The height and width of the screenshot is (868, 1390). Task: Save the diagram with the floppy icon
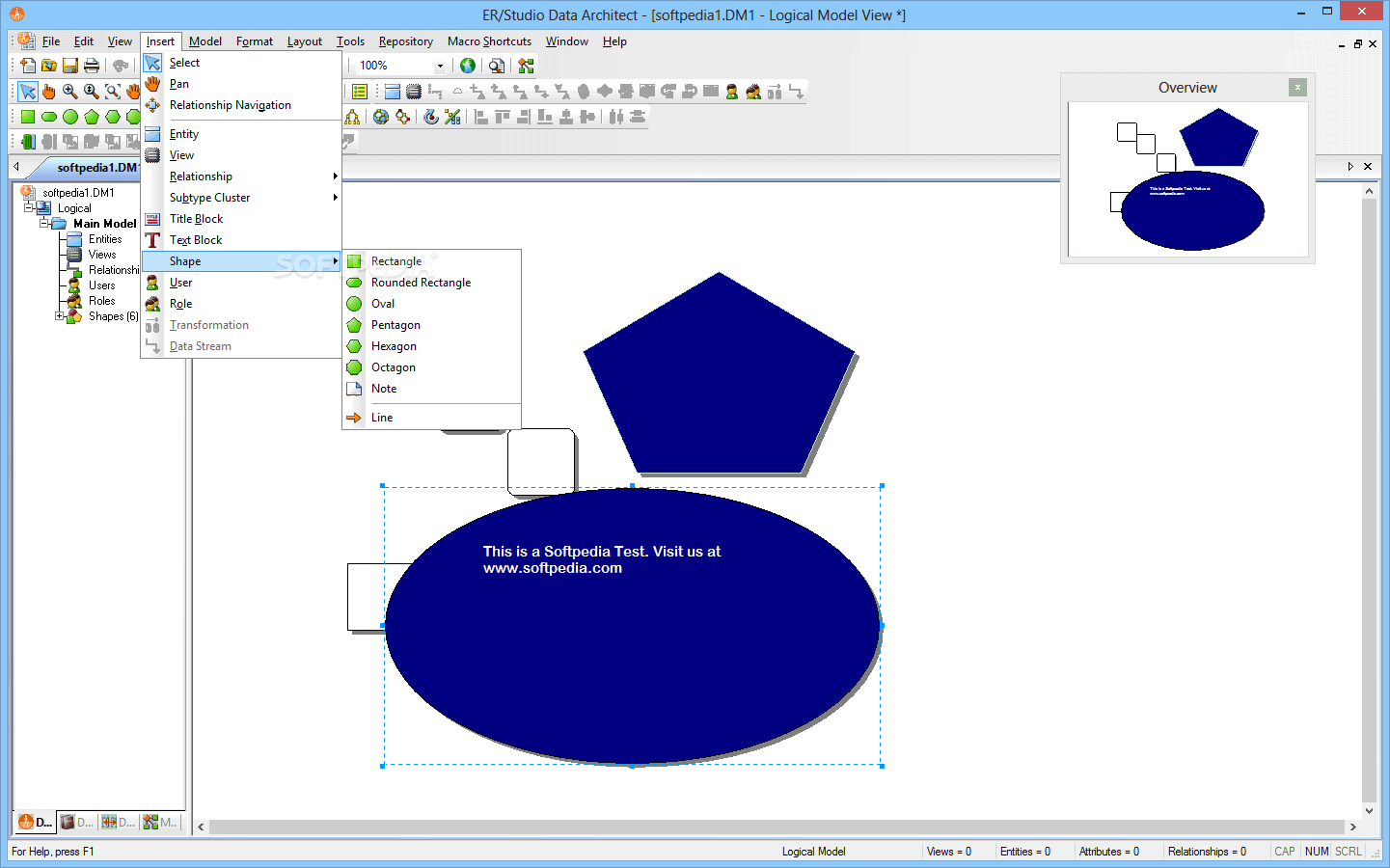pos(70,66)
